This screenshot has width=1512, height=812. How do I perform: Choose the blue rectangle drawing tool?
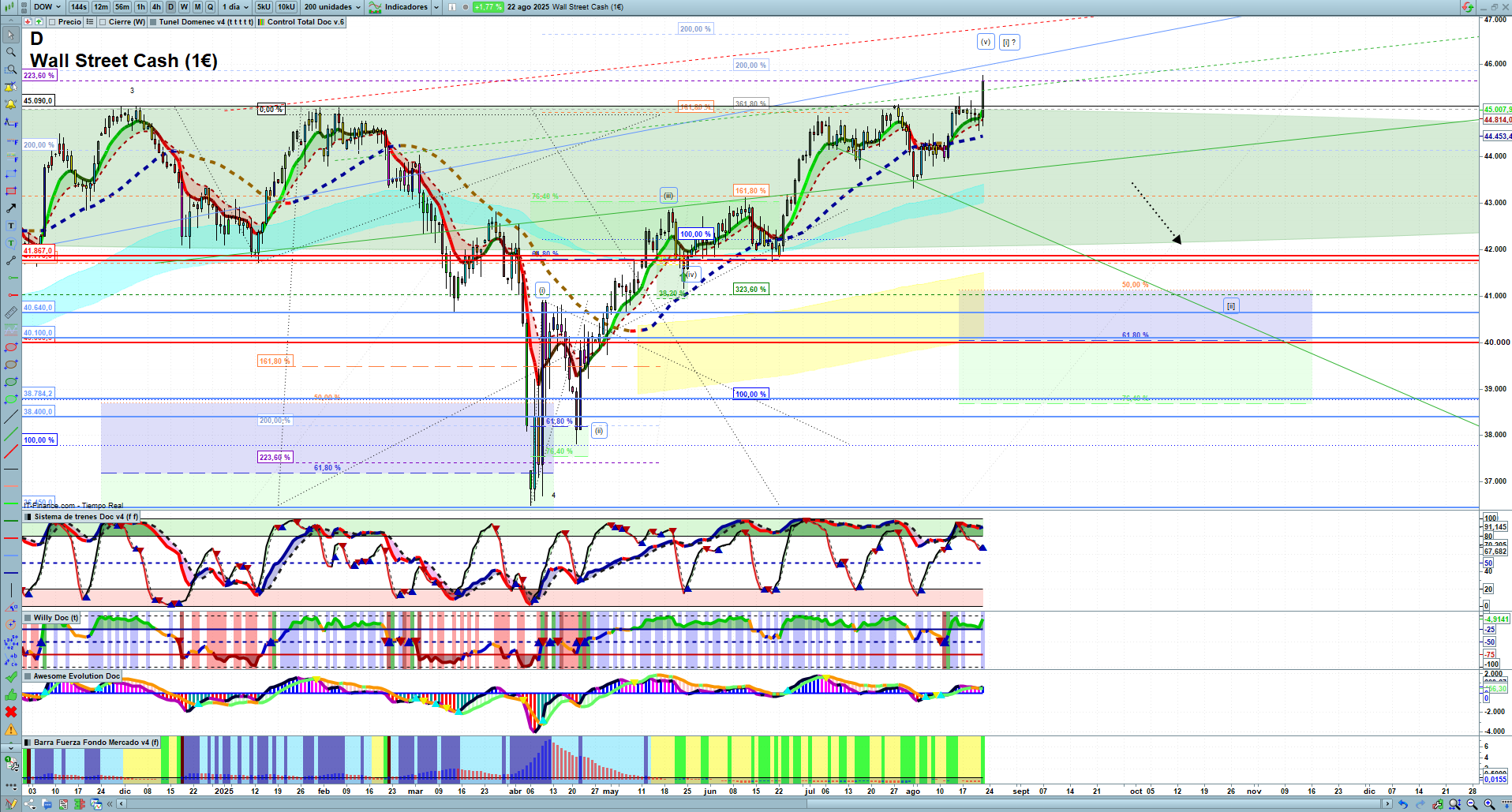[x=10, y=174]
